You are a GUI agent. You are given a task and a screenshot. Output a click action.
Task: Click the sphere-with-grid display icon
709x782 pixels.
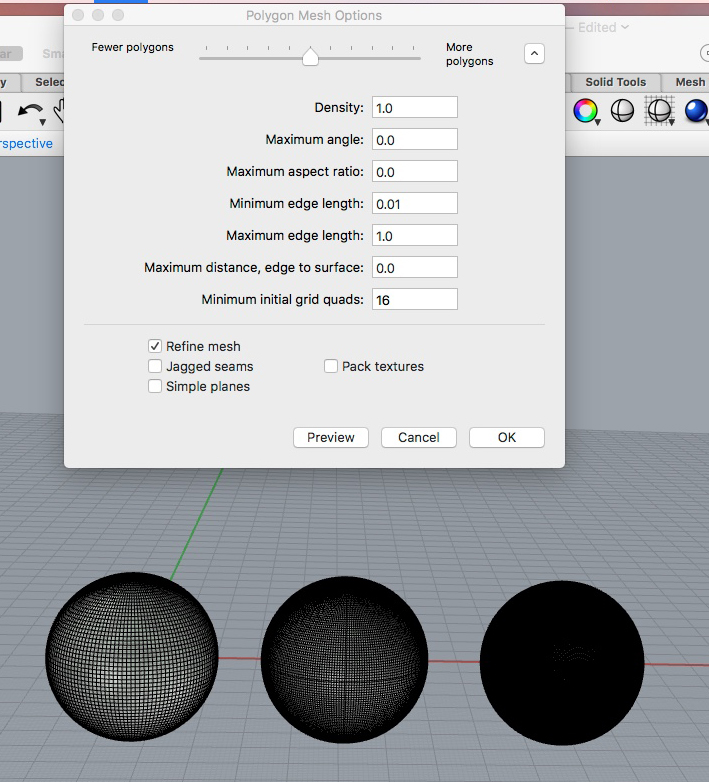pyautogui.click(x=658, y=111)
